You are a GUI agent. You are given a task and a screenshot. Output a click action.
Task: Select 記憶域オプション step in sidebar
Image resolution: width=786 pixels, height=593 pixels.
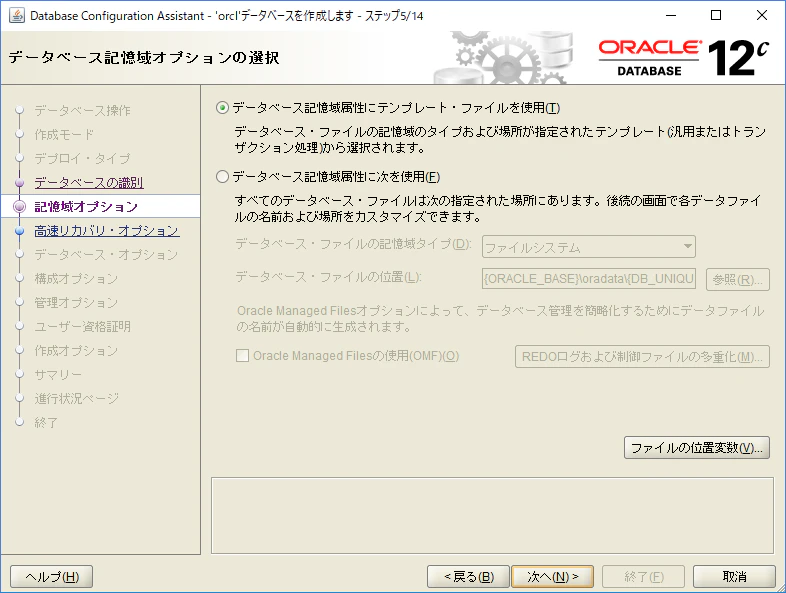(x=86, y=207)
